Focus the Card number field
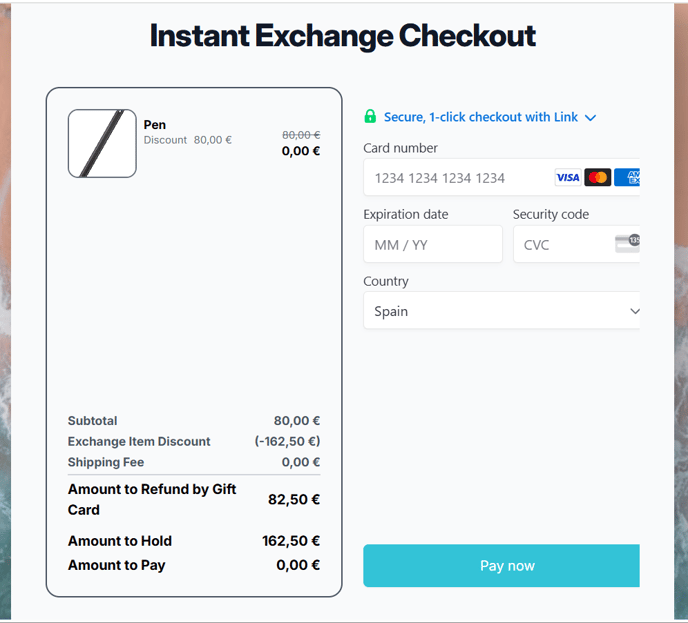 point(501,177)
